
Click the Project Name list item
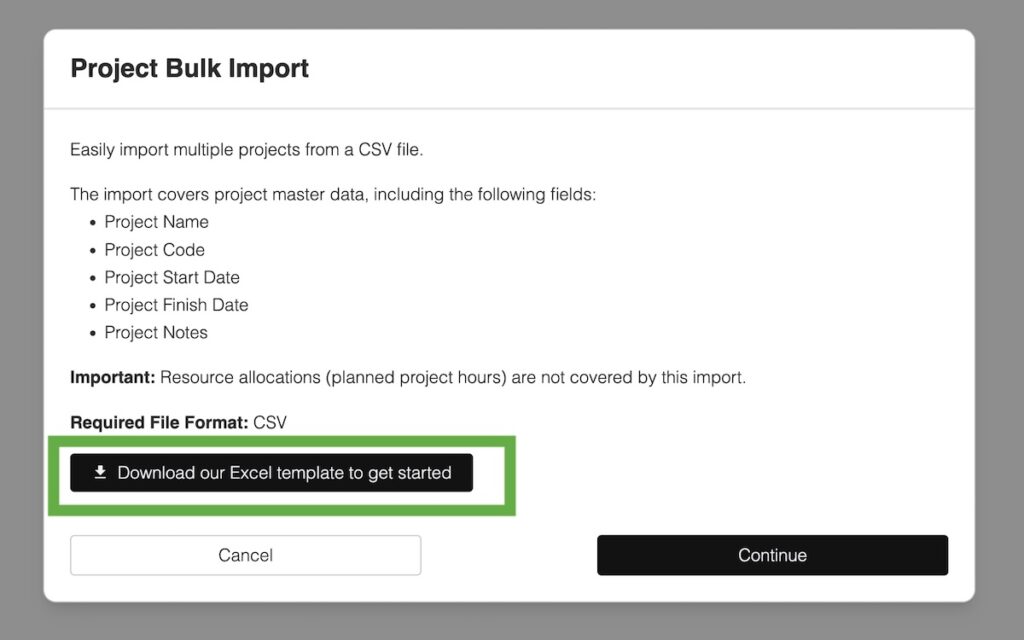coord(156,222)
